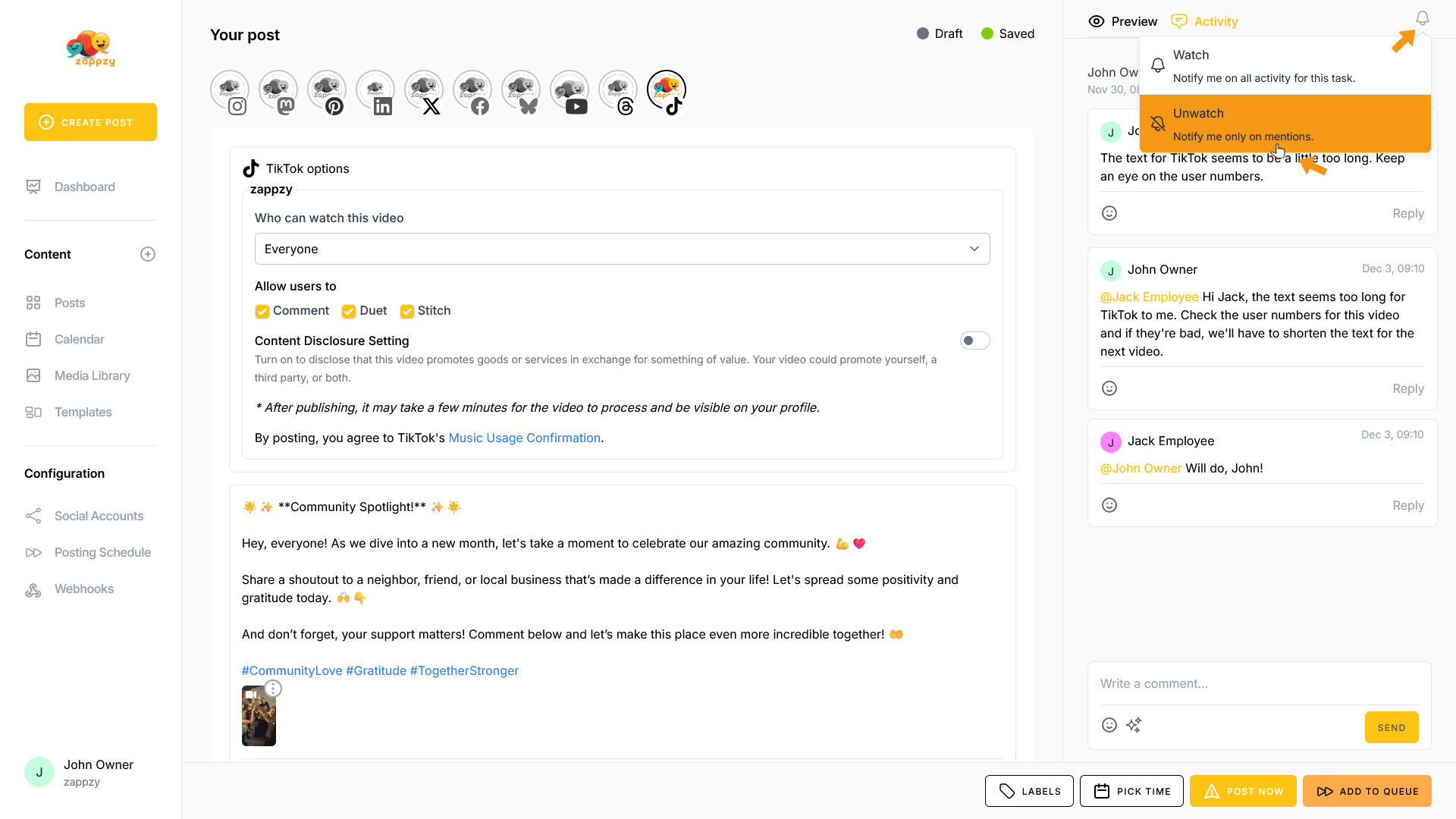Open the Pick Time scheduler
This screenshot has height=819, width=1456.
pyautogui.click(x=1131, y=791)
